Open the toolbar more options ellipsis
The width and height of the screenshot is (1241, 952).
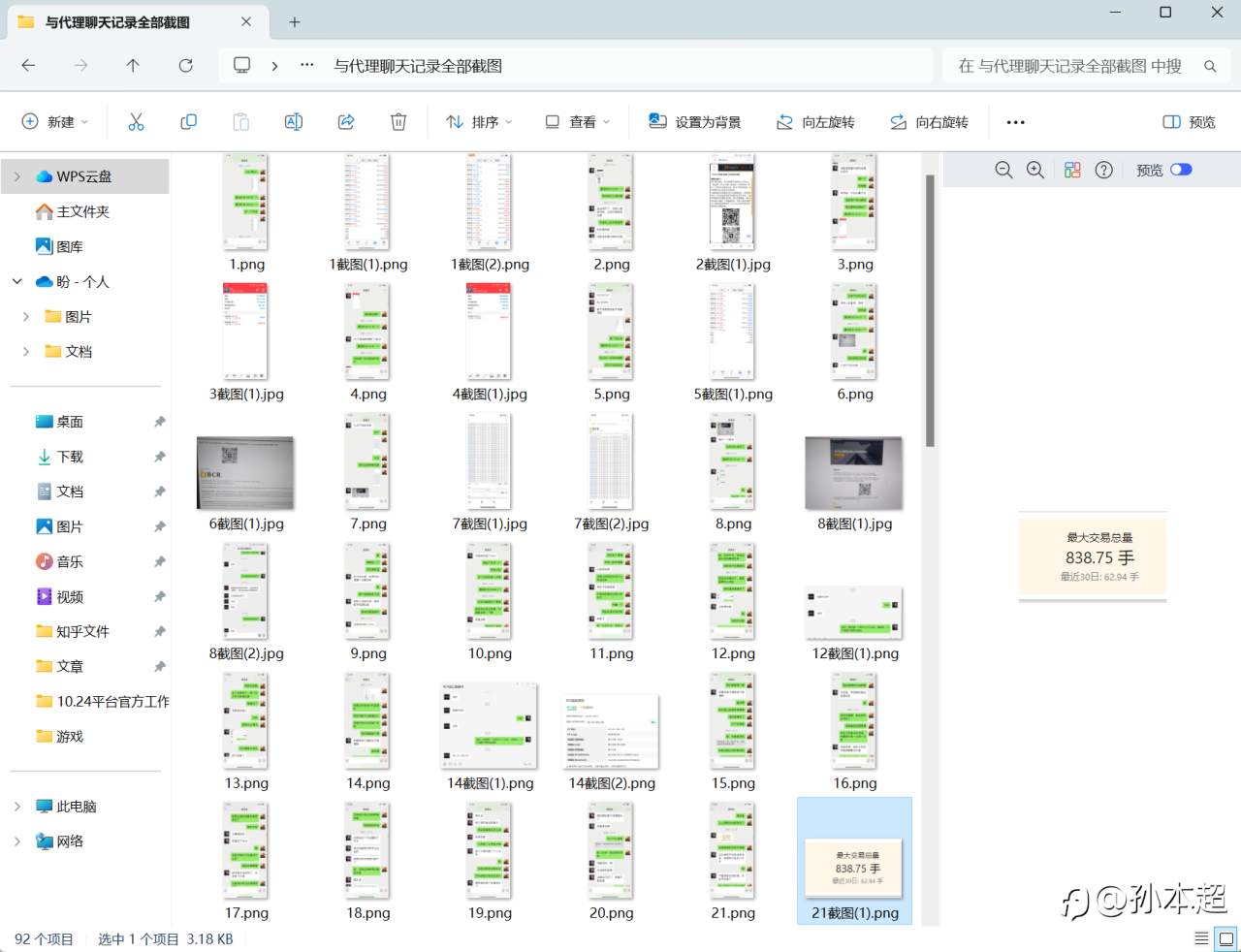tap(1015, 122)
